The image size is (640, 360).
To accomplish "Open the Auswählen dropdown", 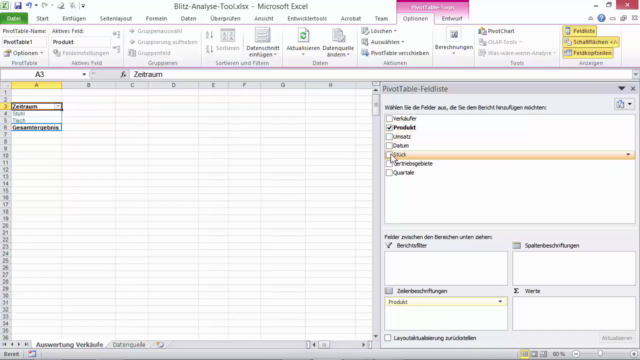I will (x=383, y=42).
